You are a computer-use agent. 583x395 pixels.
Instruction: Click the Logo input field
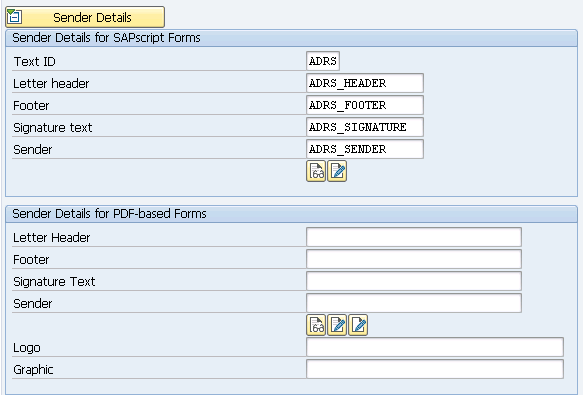(x=435, y=347)
